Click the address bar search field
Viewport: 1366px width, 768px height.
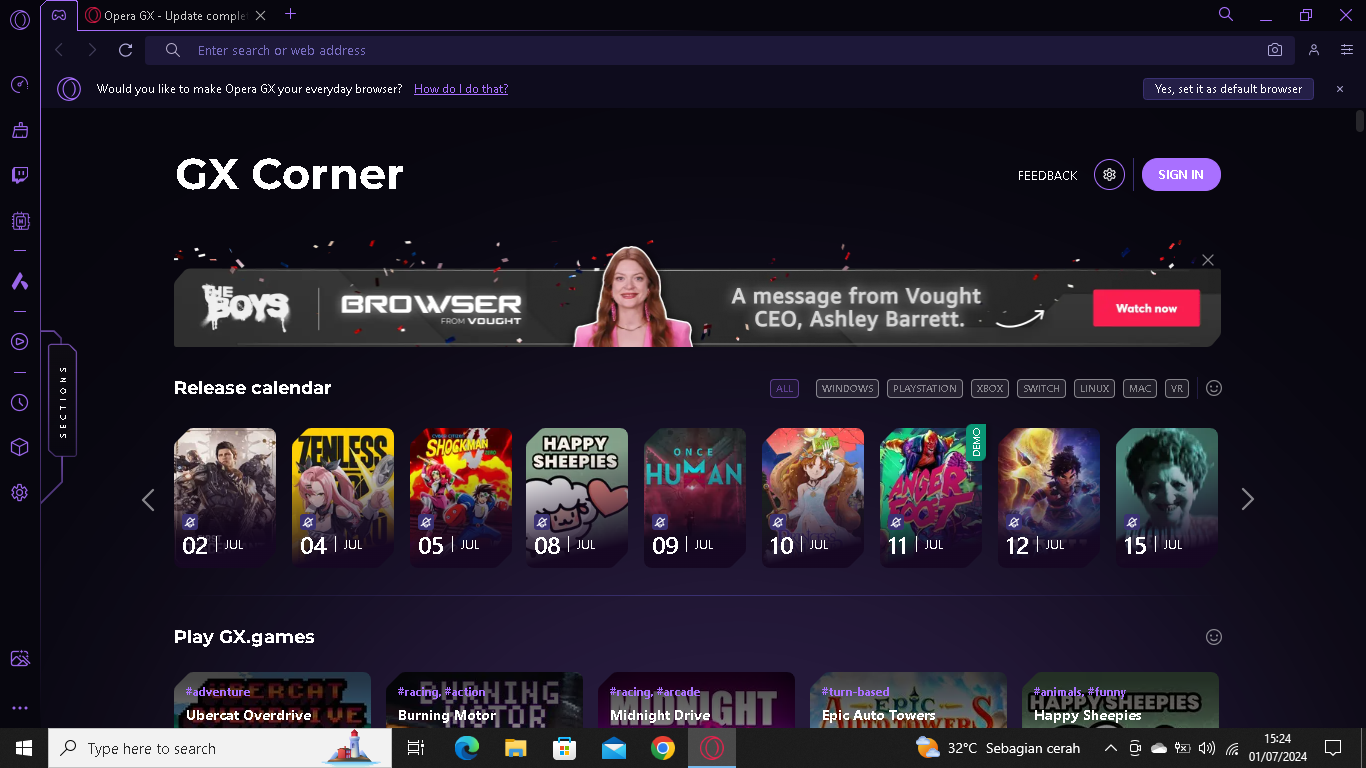coord(720,50)
